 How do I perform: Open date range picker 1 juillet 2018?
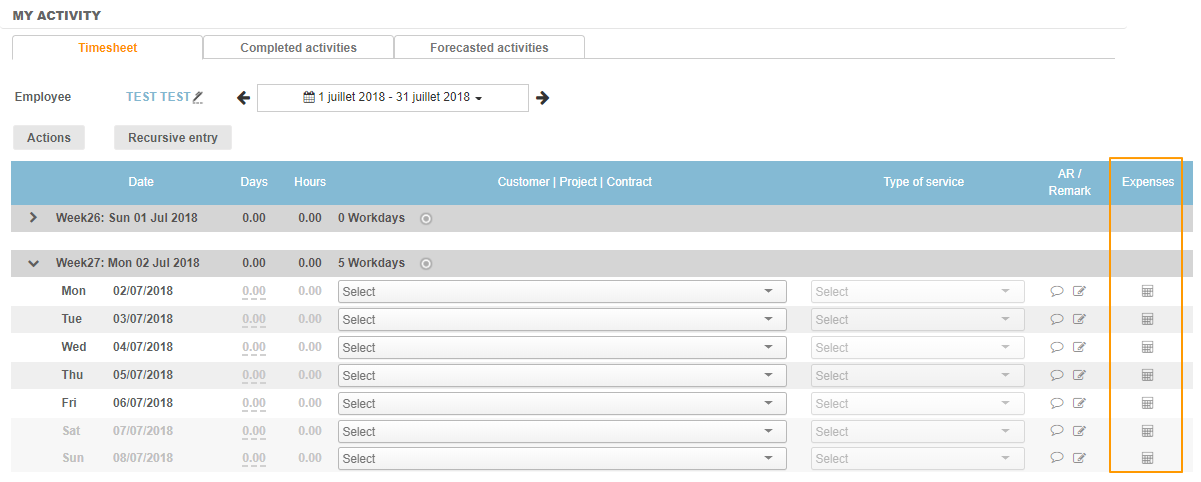pos(392,98)
